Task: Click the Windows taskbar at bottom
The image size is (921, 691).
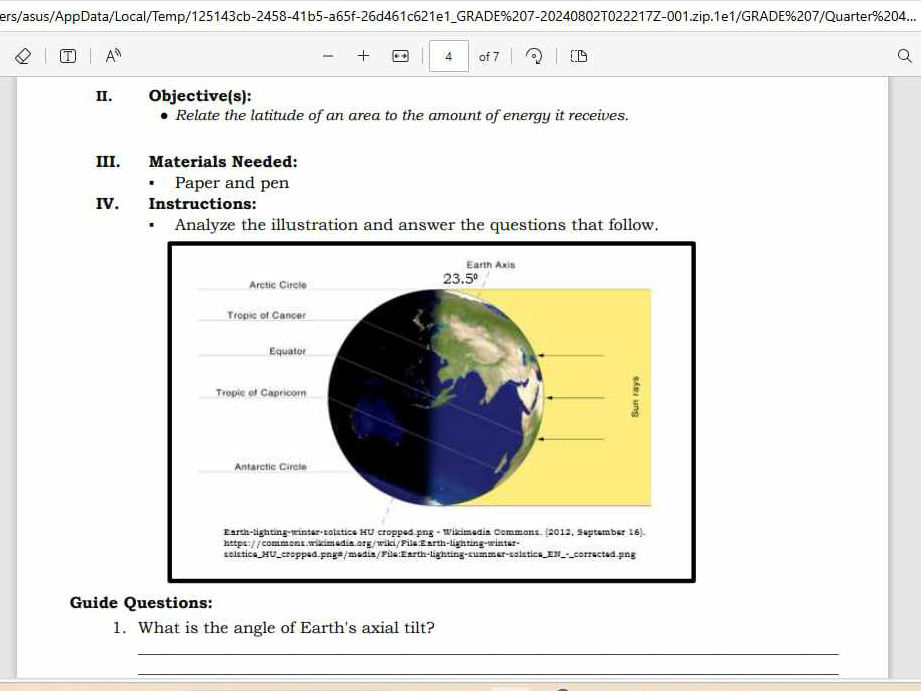Action: coord(460,686)
